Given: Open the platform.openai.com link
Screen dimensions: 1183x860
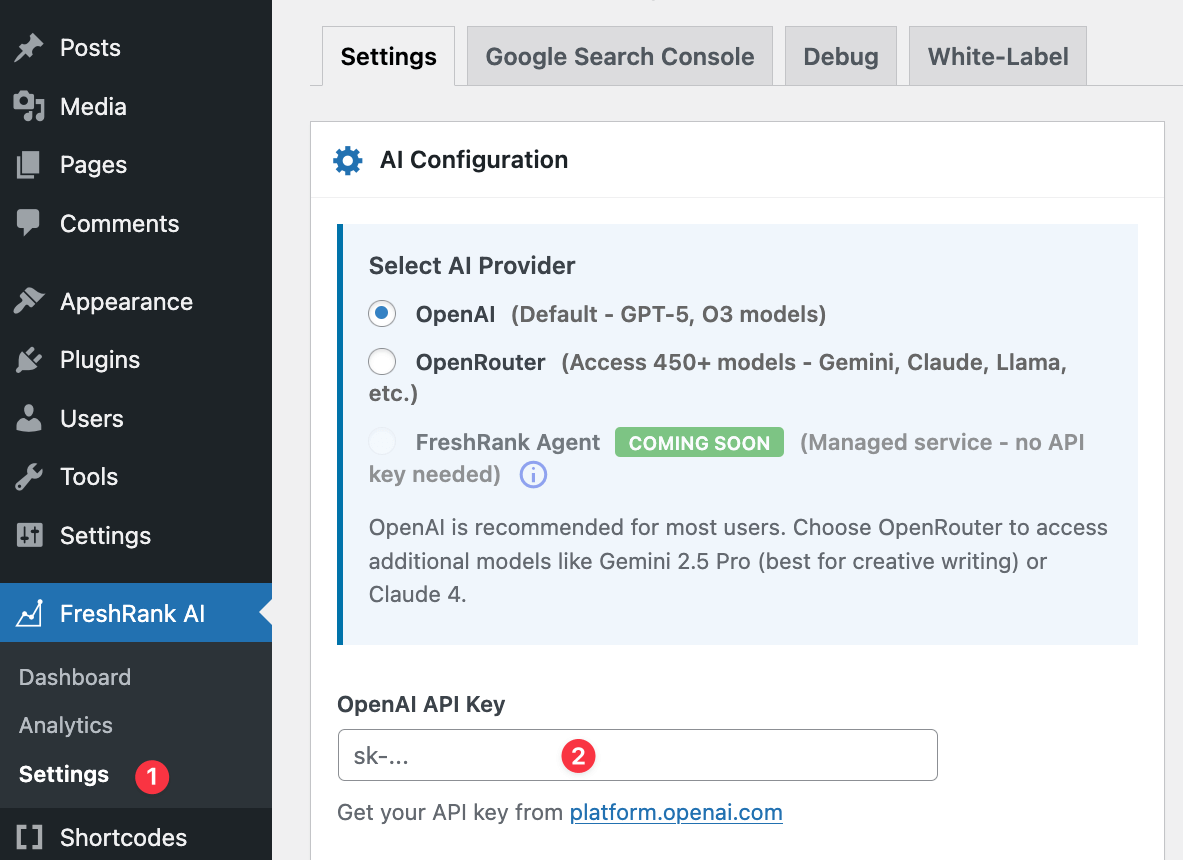Looking at the screenshot, I should 676,812.
